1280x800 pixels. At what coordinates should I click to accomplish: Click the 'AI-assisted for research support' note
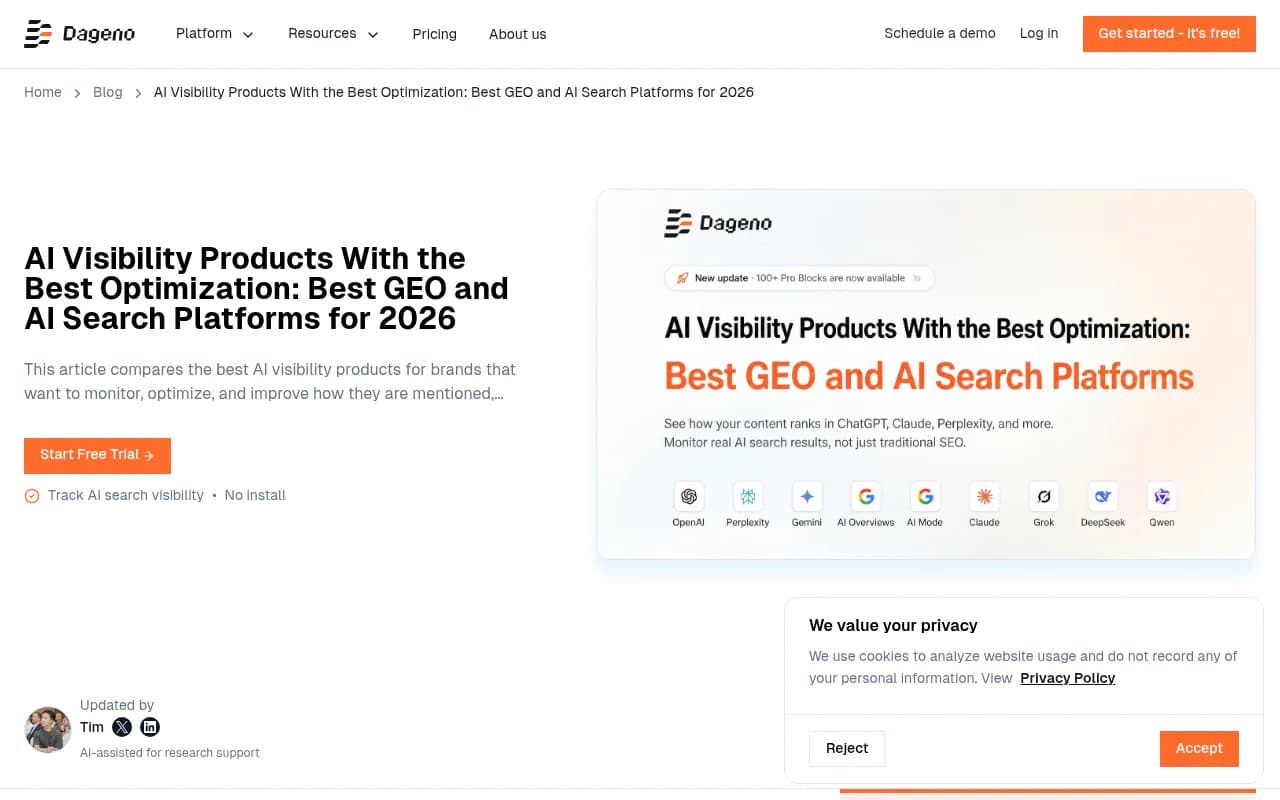170,753
